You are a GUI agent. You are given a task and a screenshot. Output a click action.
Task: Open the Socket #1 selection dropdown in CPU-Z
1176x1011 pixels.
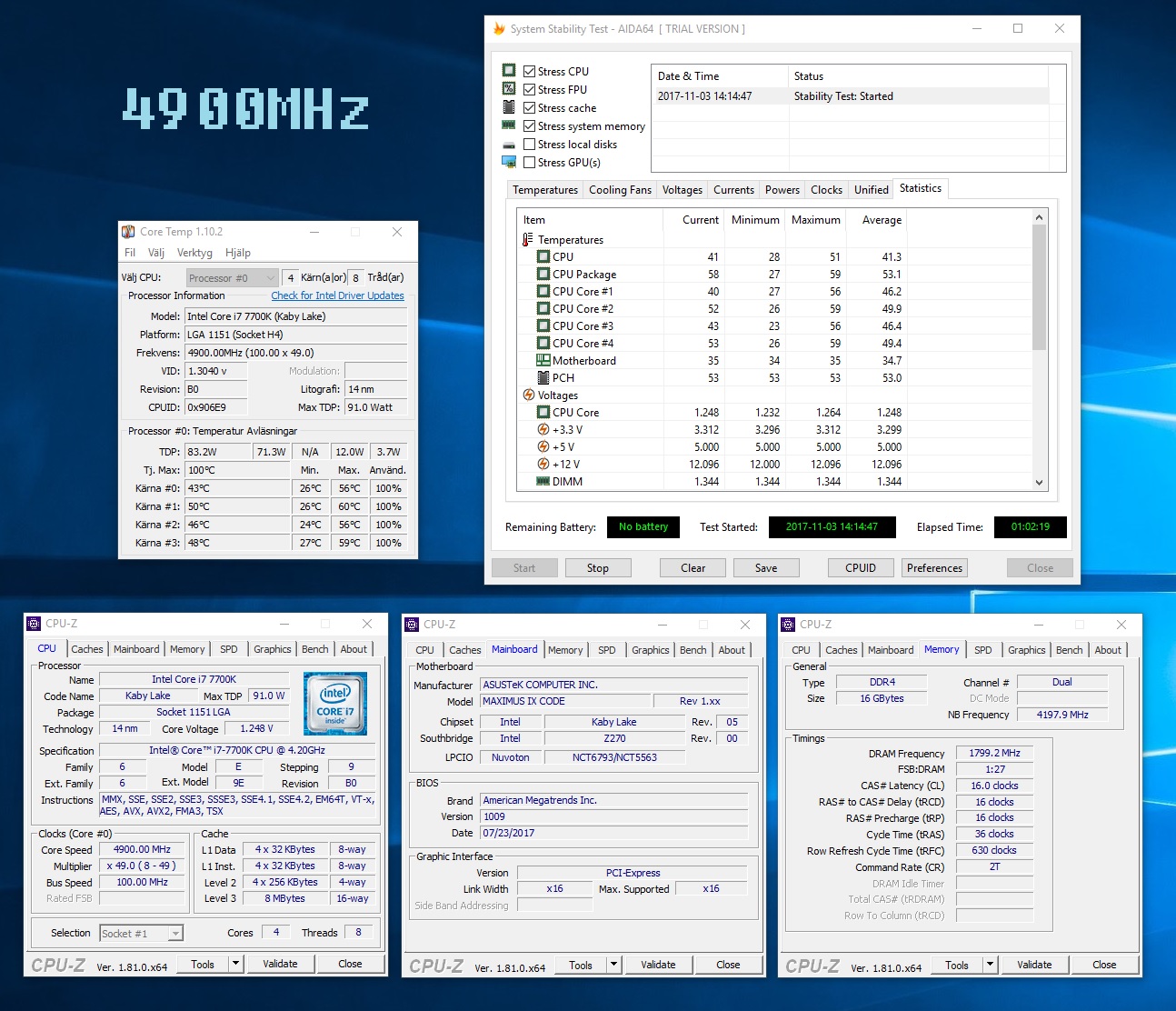[x=141, y=933]
